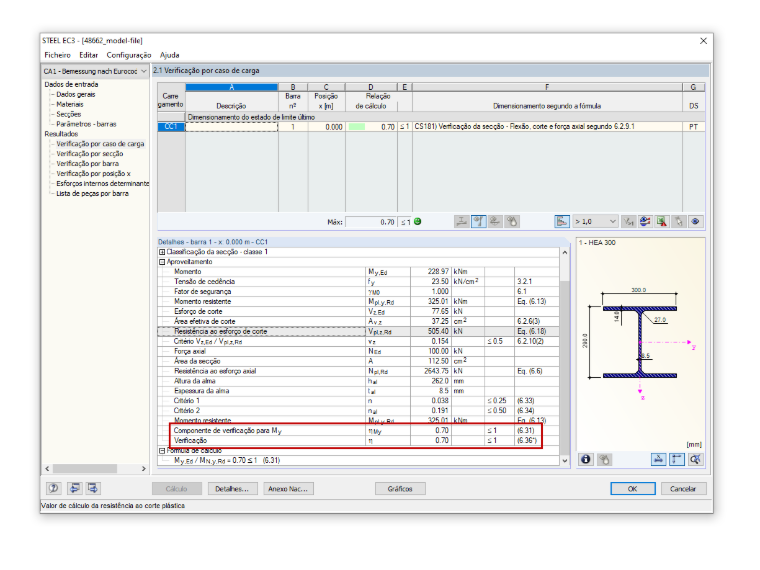
Task: Toggle section principal axes icon
Action: coord(677,459)
